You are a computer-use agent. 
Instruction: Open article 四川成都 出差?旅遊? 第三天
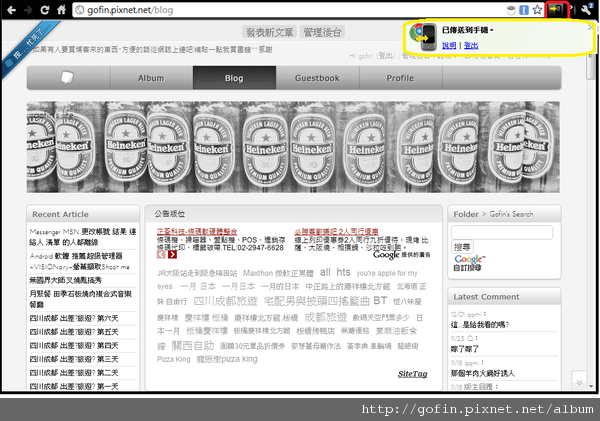point(74,359)
